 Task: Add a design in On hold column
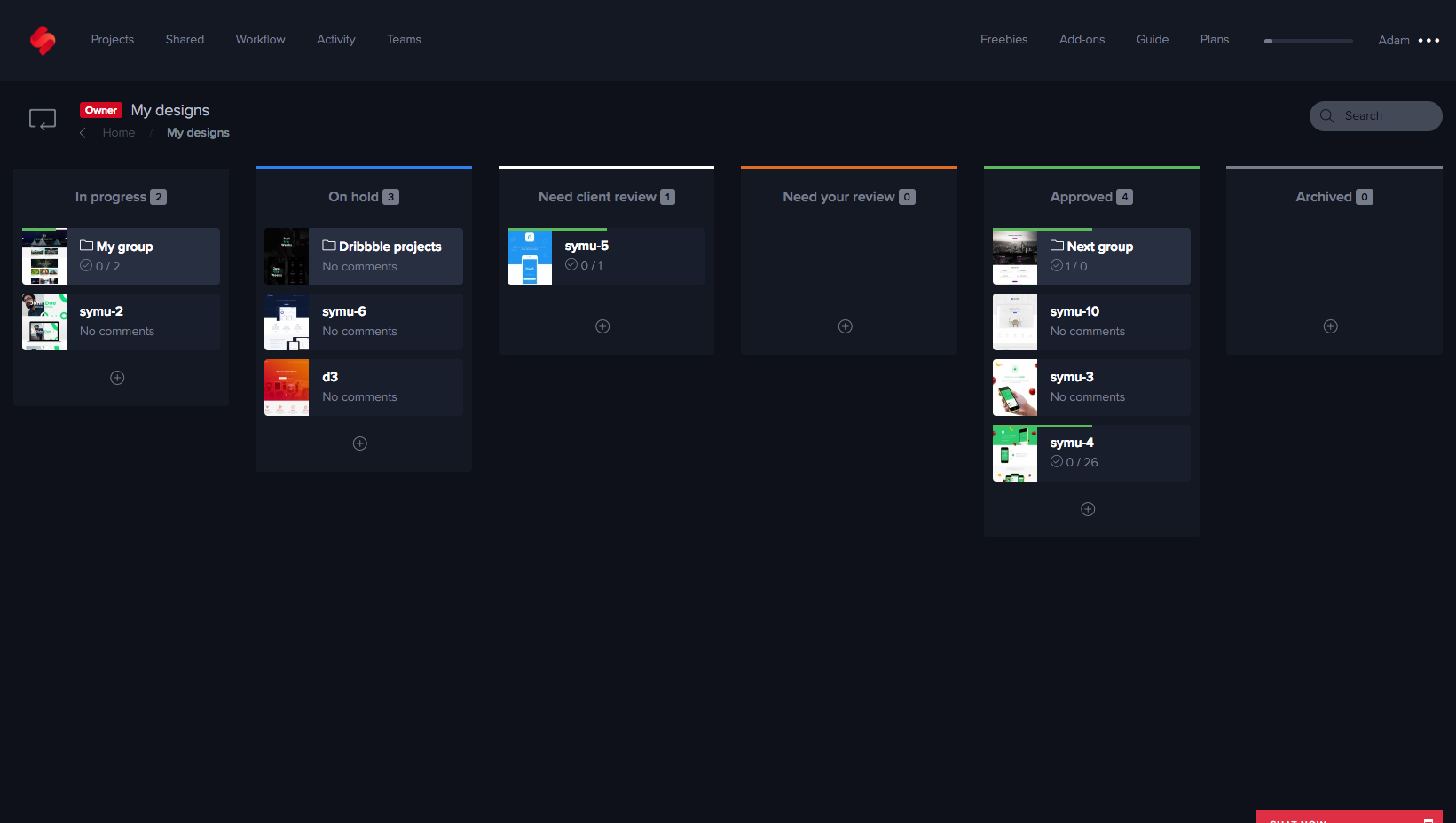360,443
